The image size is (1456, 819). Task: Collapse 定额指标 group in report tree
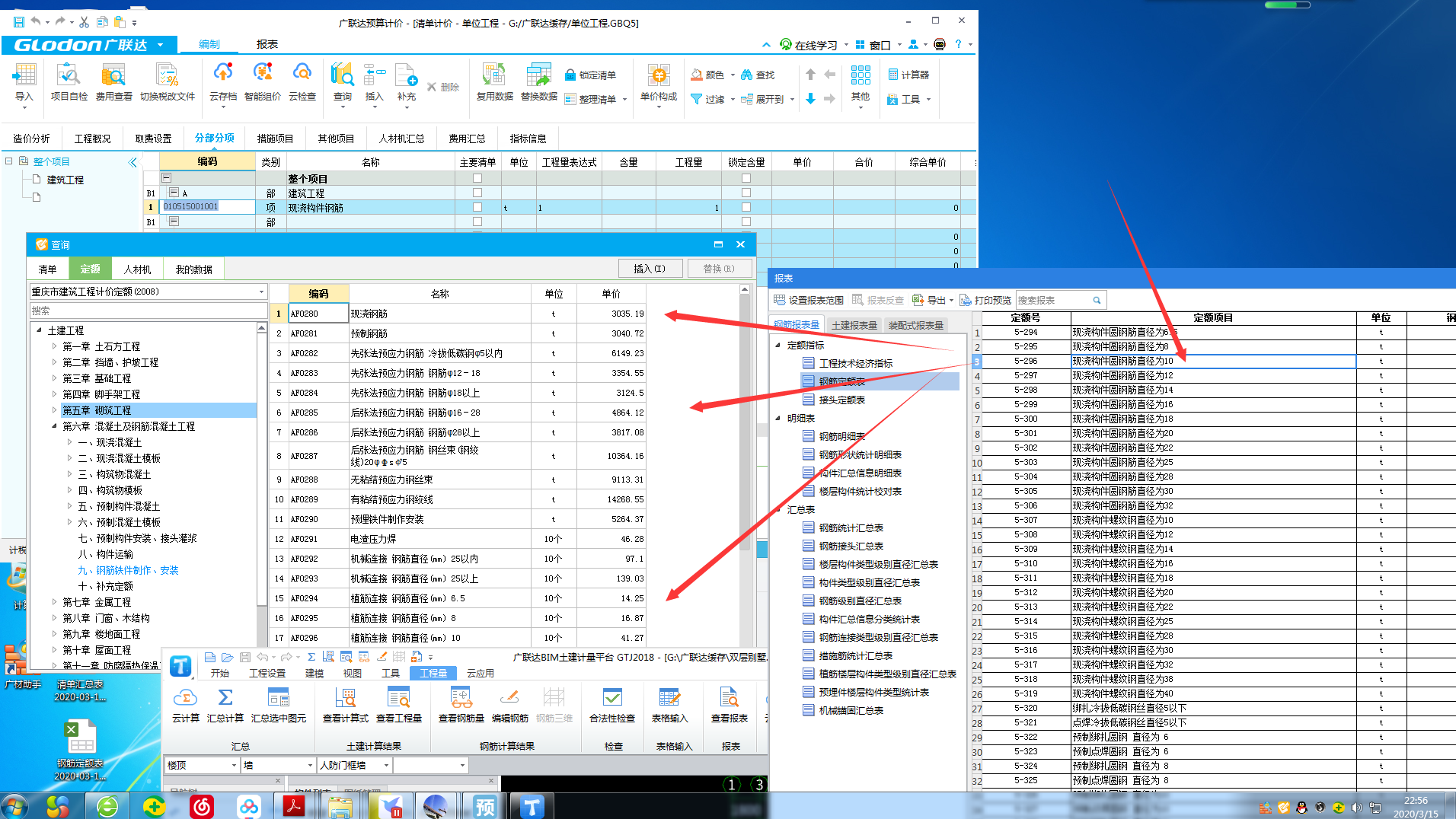tap(778, 345)
